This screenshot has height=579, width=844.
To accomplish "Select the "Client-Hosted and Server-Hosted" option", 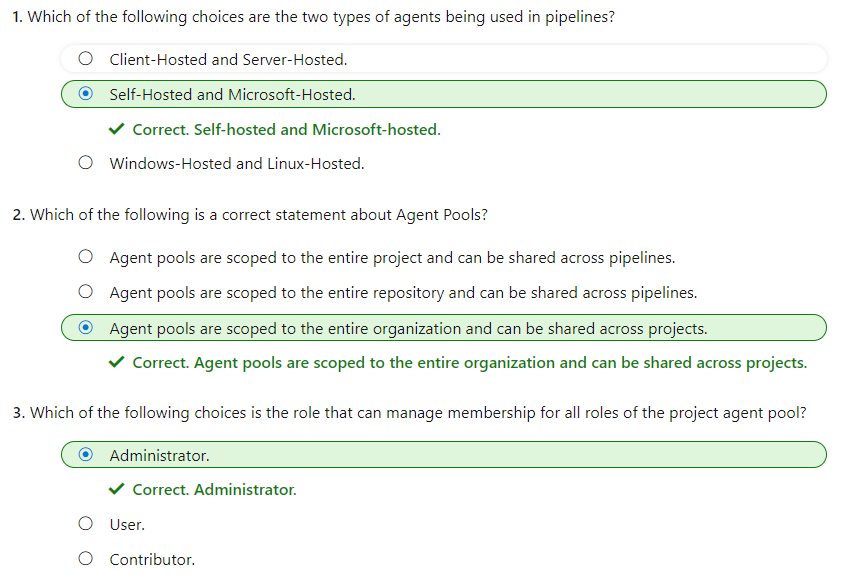I will coord(85,58).
